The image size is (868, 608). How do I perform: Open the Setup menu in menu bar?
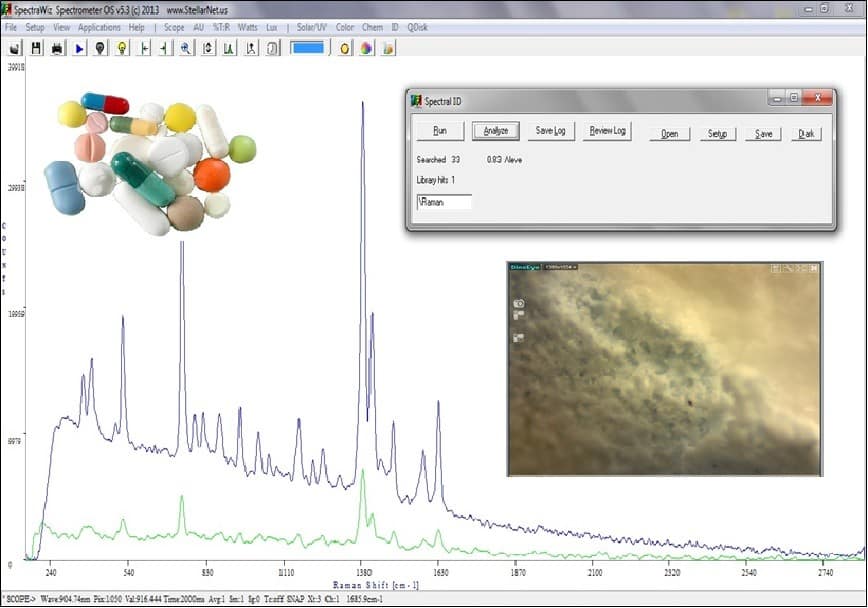tap(35, 27)
